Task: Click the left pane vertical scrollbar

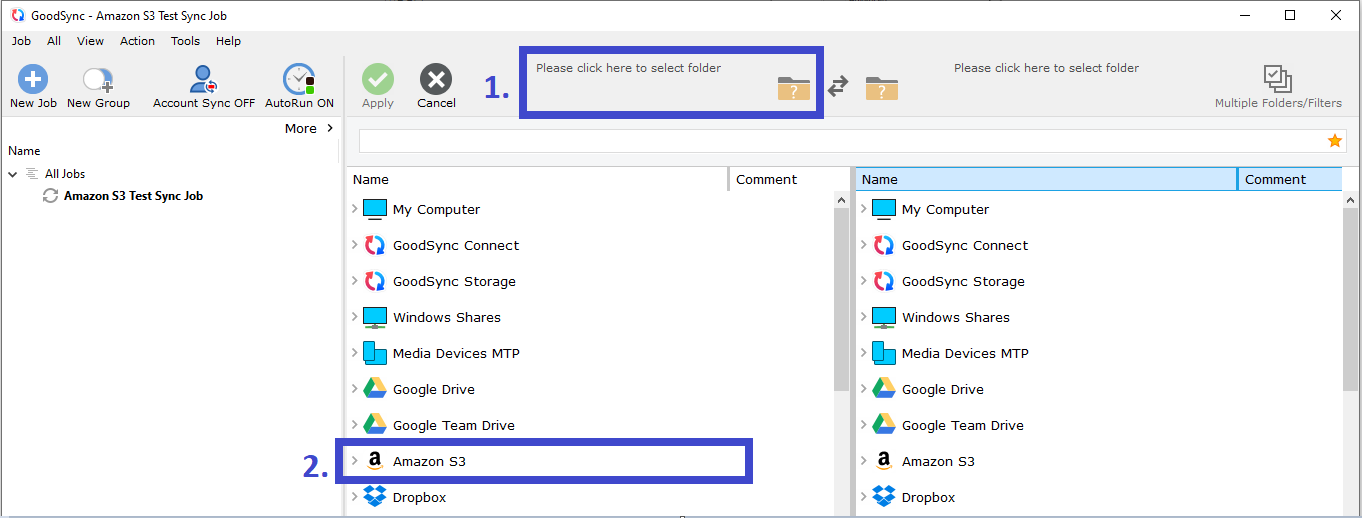Action: point(841,300)
